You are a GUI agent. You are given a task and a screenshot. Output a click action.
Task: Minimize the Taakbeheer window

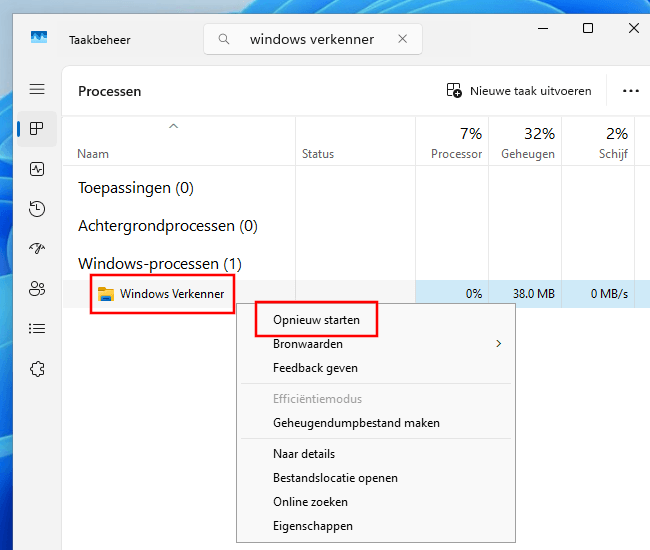[543, 29]
